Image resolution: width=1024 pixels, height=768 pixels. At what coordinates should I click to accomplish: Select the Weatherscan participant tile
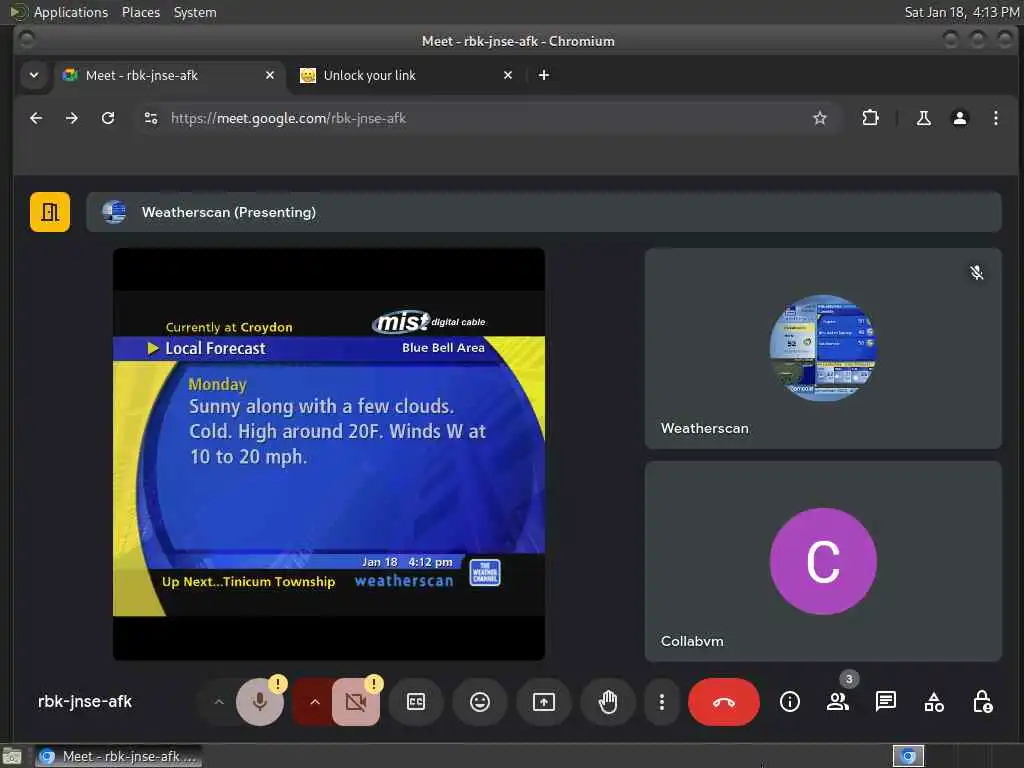click(823, 348)
